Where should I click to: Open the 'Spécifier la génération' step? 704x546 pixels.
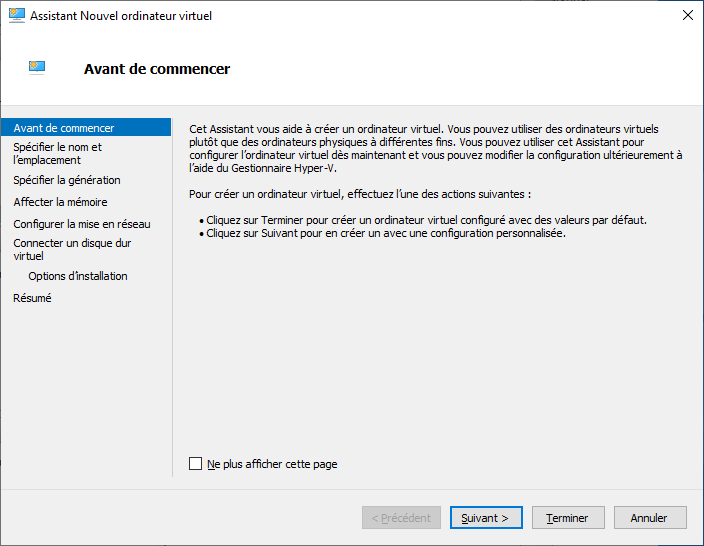pyautogui.click(x=67, y=180)
